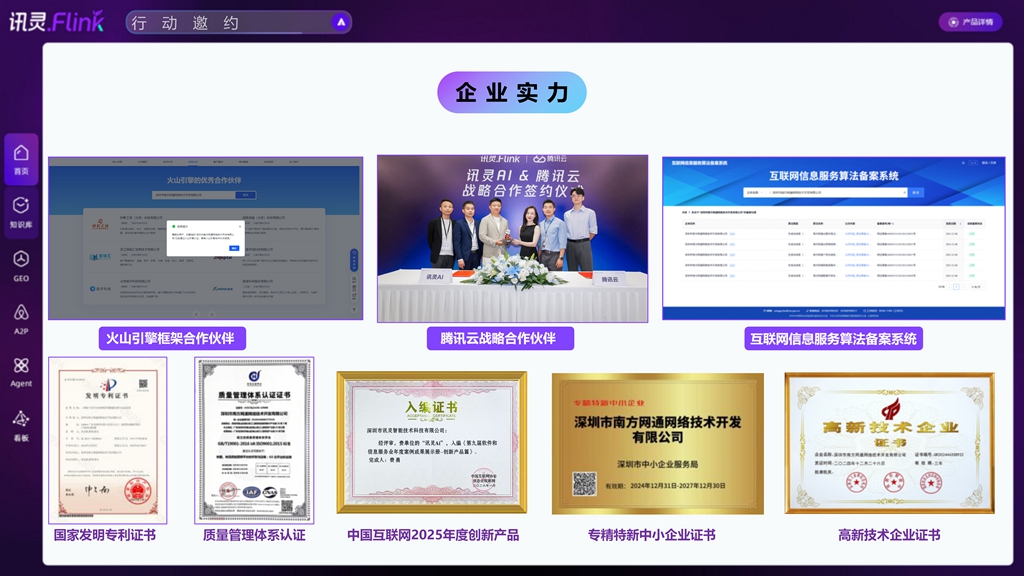
Task: Open the 入编证书 framed certificate
Action: click(432, 442)
